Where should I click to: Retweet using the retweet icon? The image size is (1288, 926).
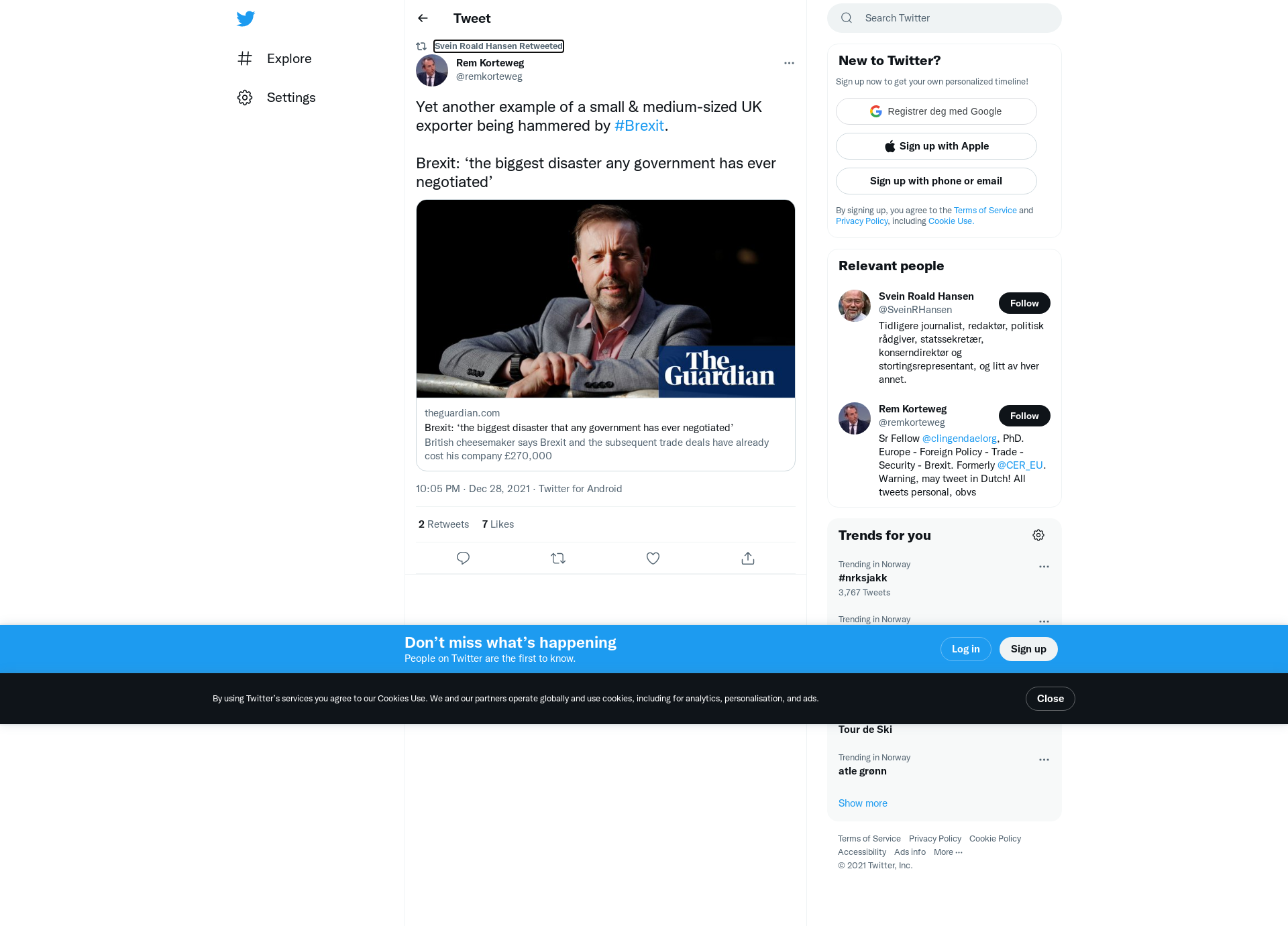coord(558,558)
